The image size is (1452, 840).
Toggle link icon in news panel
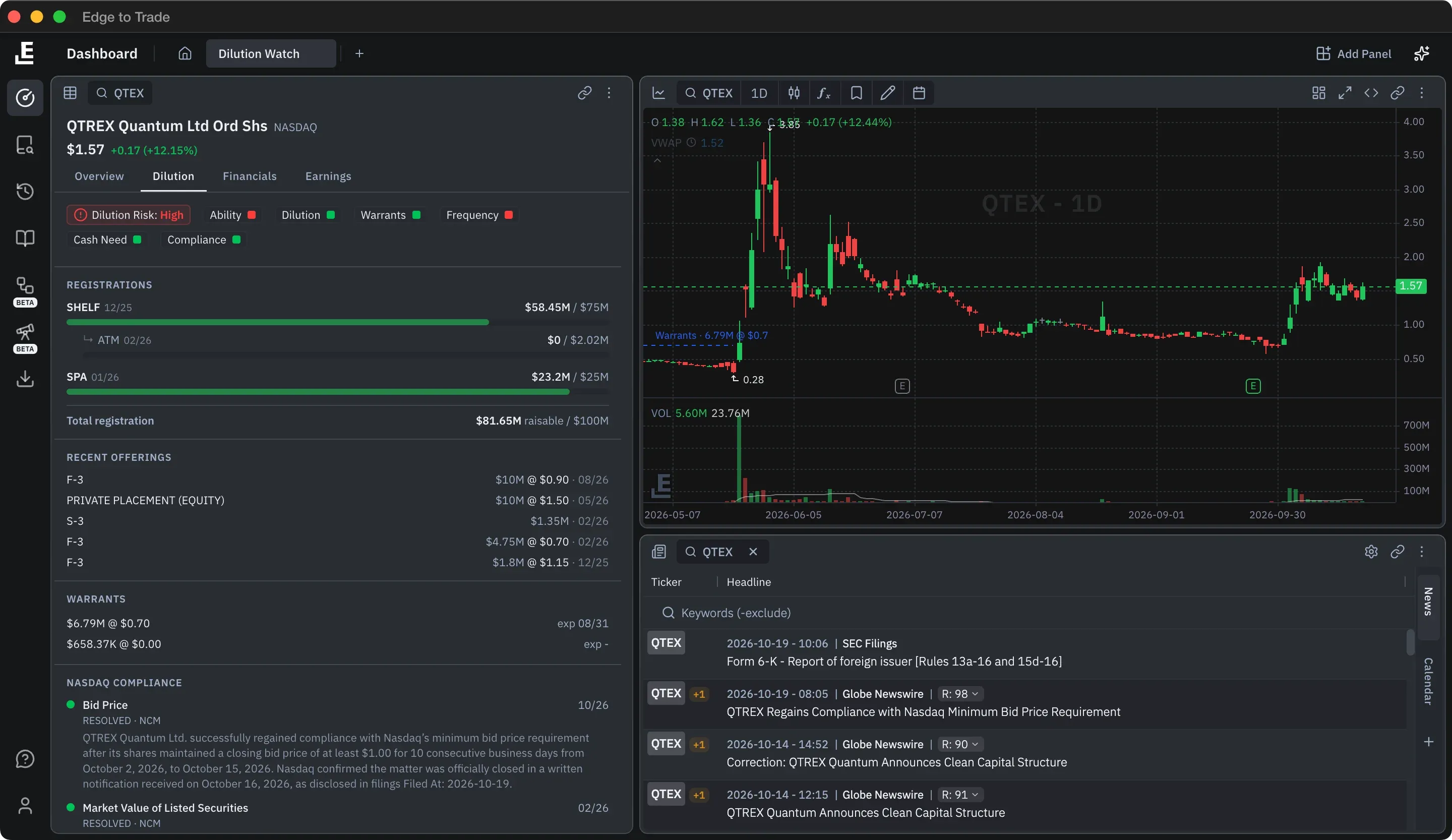1397,552
